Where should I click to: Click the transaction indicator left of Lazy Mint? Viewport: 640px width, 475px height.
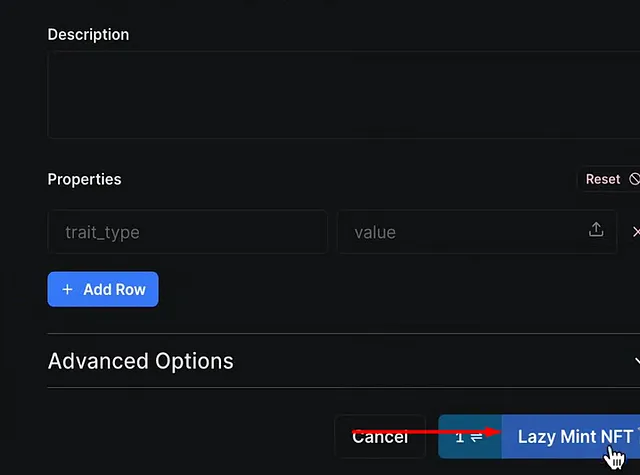tap(470, 437)
